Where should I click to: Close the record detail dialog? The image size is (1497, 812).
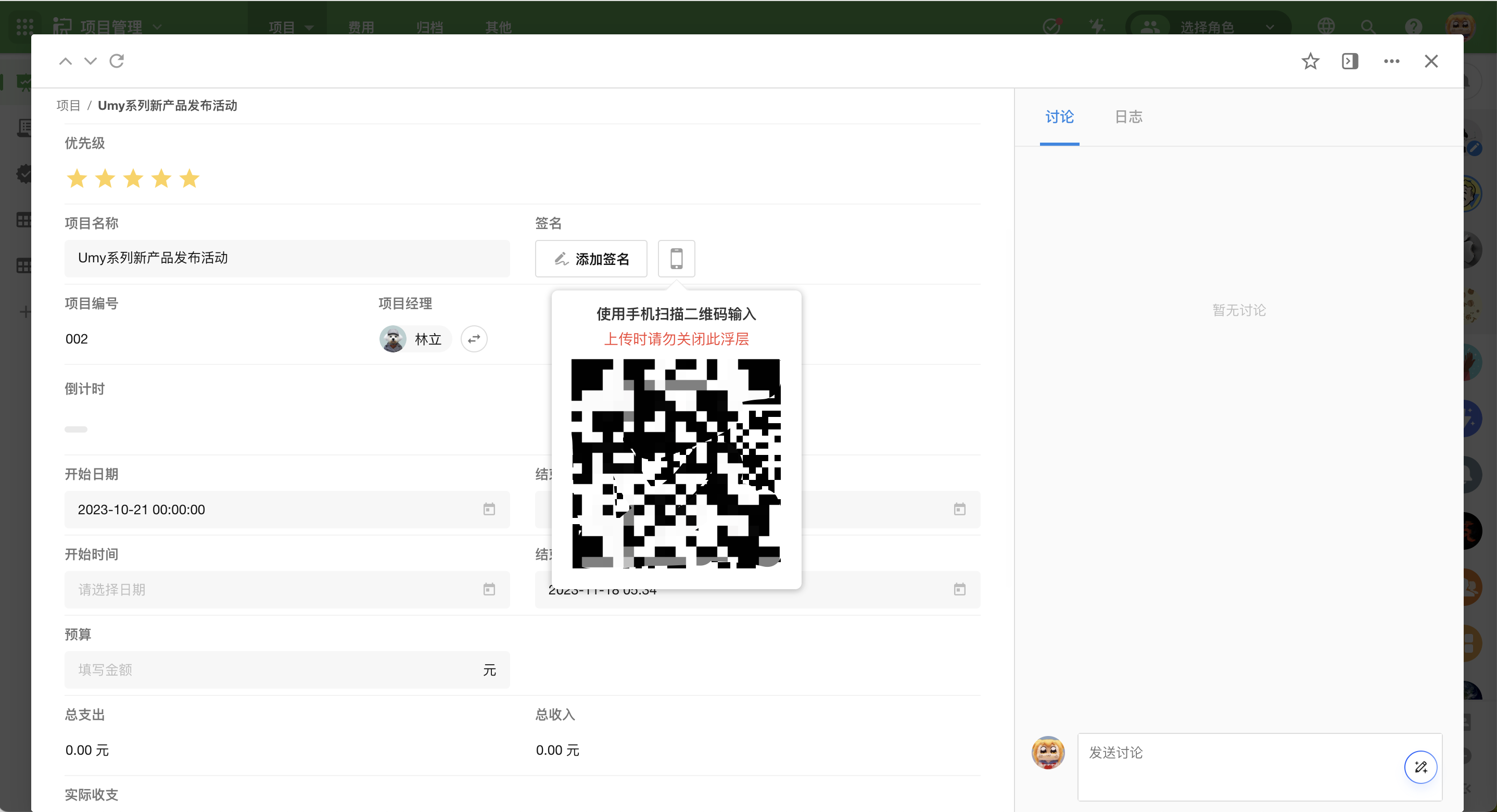[1431, 61]
